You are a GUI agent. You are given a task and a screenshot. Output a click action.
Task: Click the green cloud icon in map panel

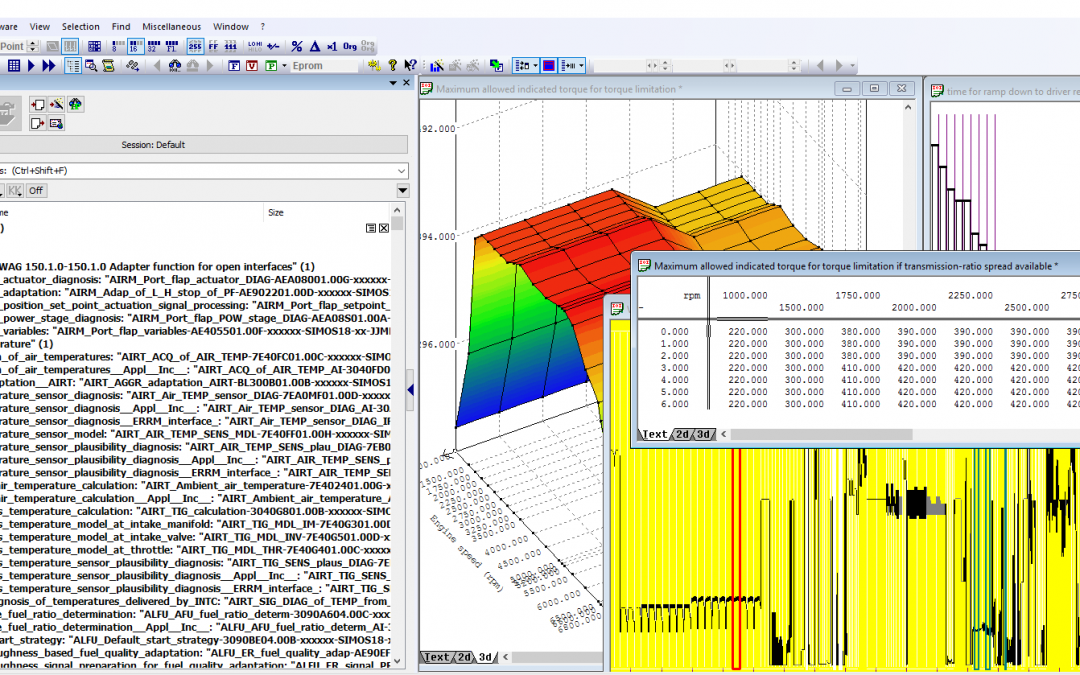[x=75, y=105]
